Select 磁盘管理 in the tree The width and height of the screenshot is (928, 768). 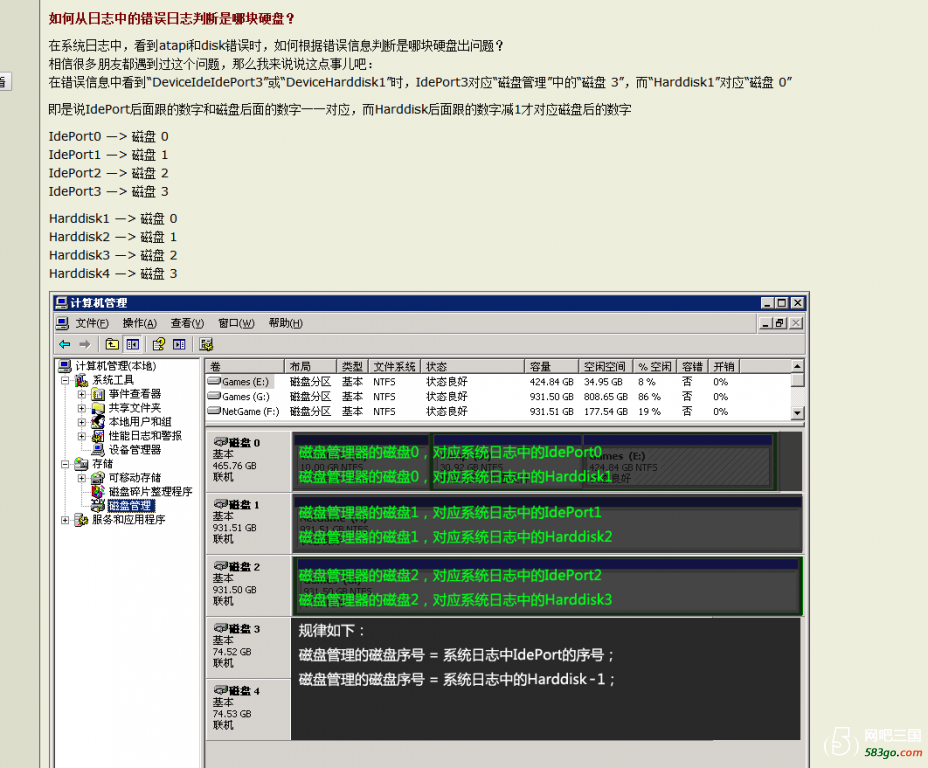pos(130,506)
